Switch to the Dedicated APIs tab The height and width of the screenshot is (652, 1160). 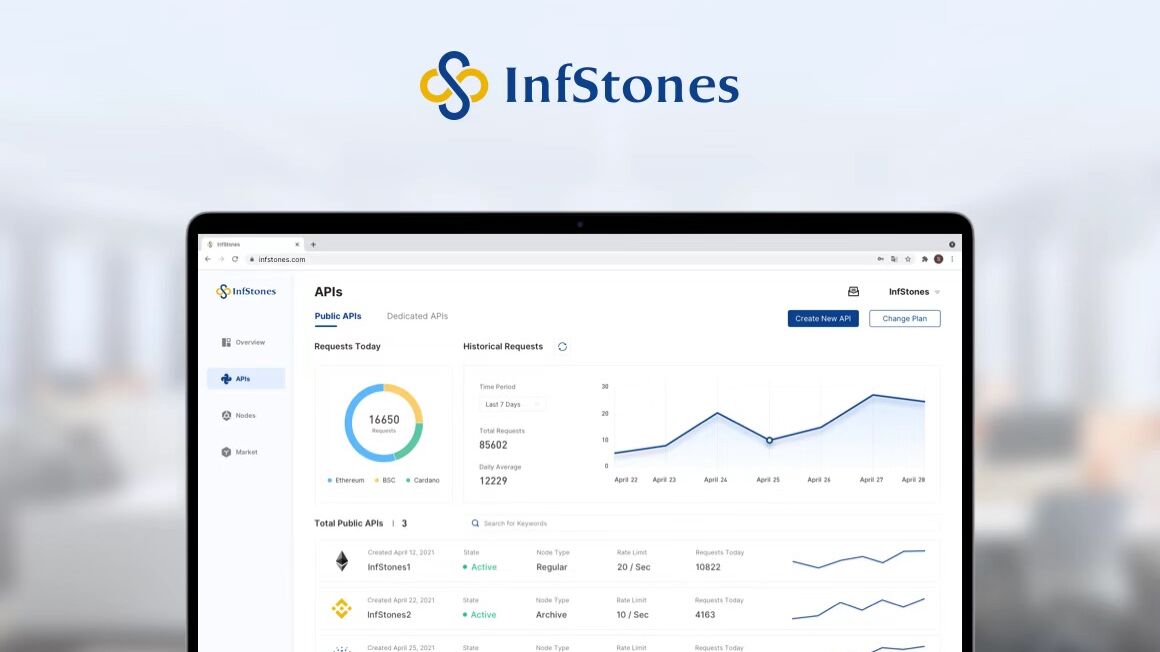pyautogui.click(x=417, y=316)
